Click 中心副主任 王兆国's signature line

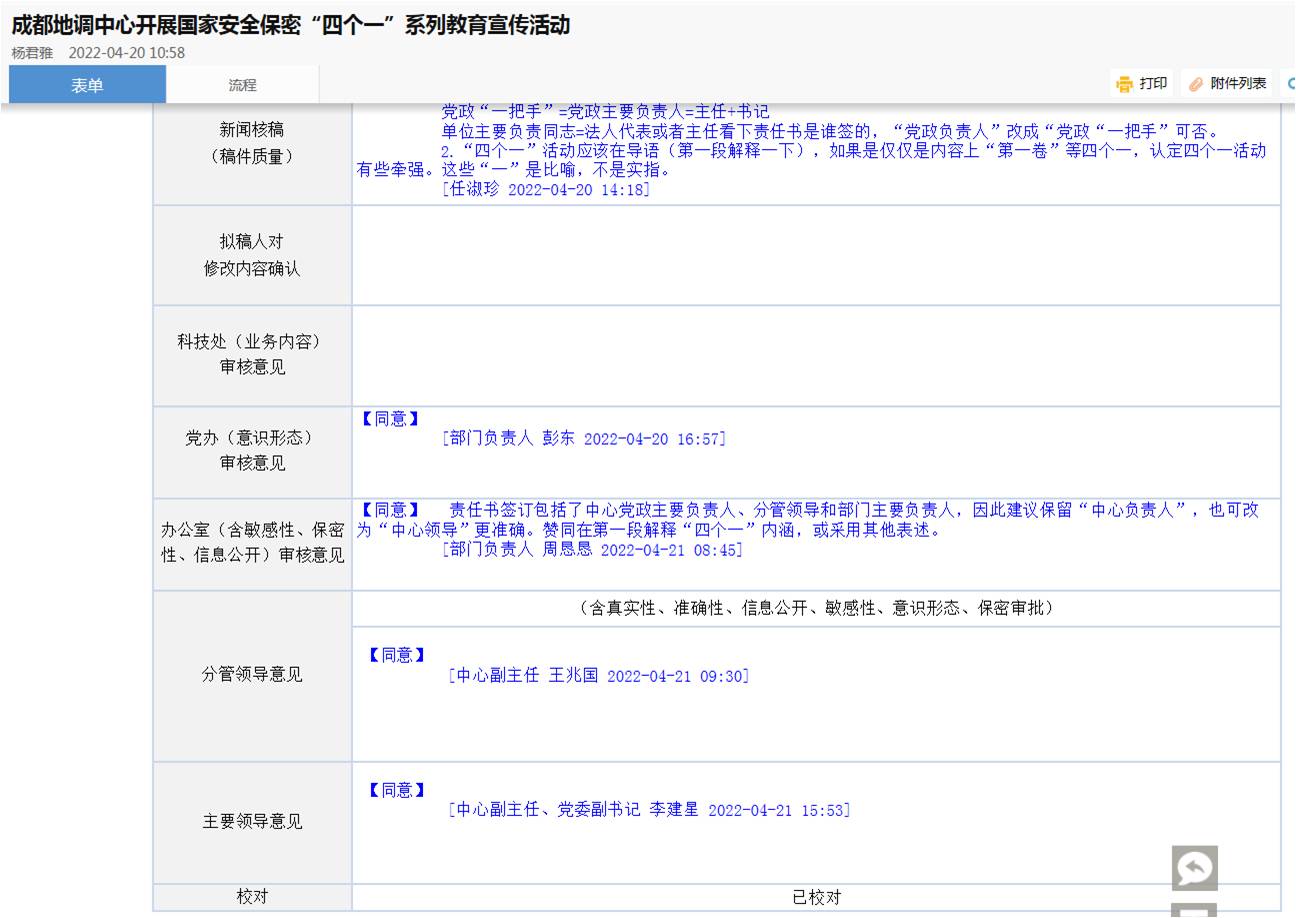598,676
